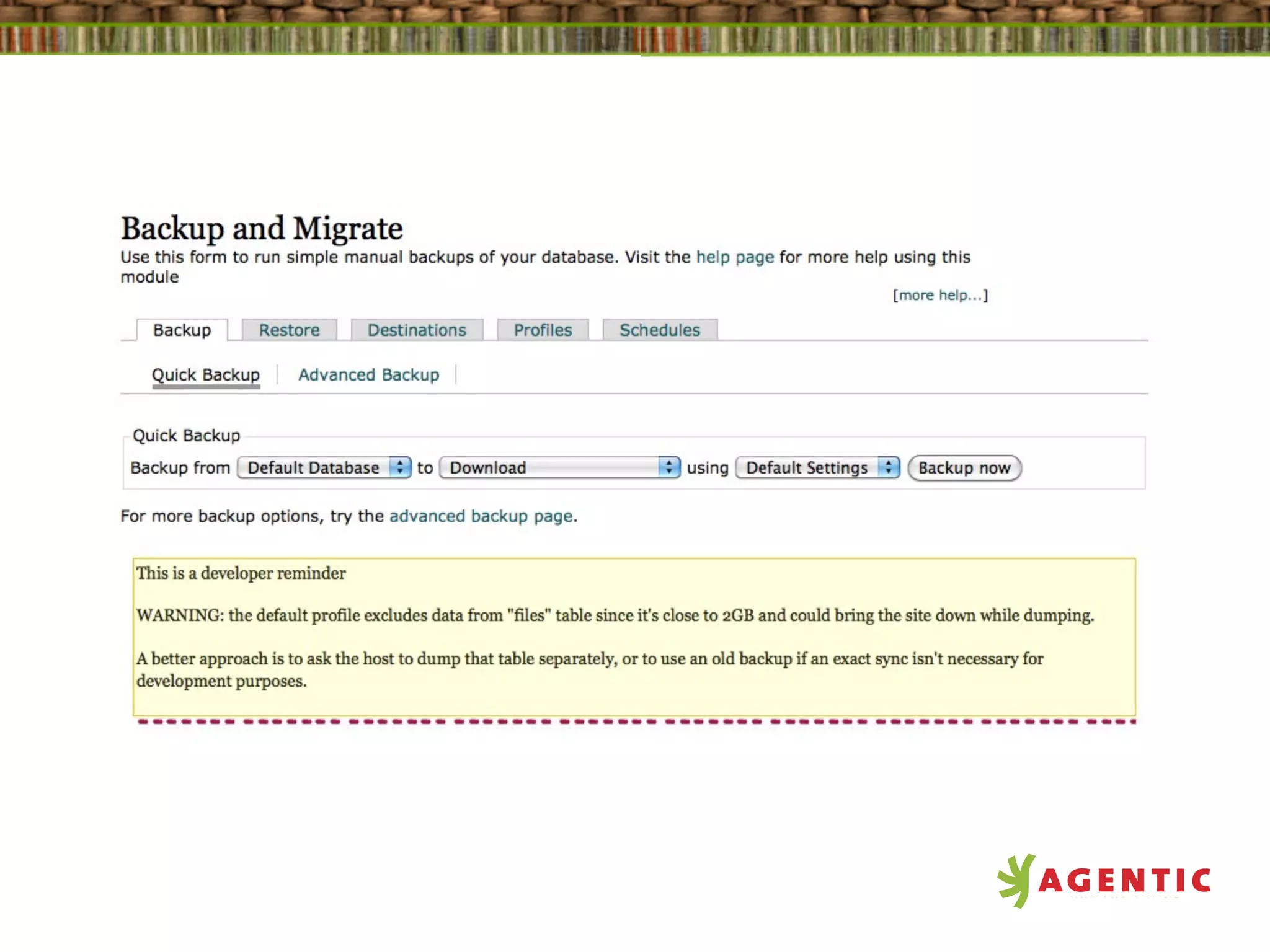Open the Default Database dropdown
This screenshot has height=952, width=1270.
(314, 467)
